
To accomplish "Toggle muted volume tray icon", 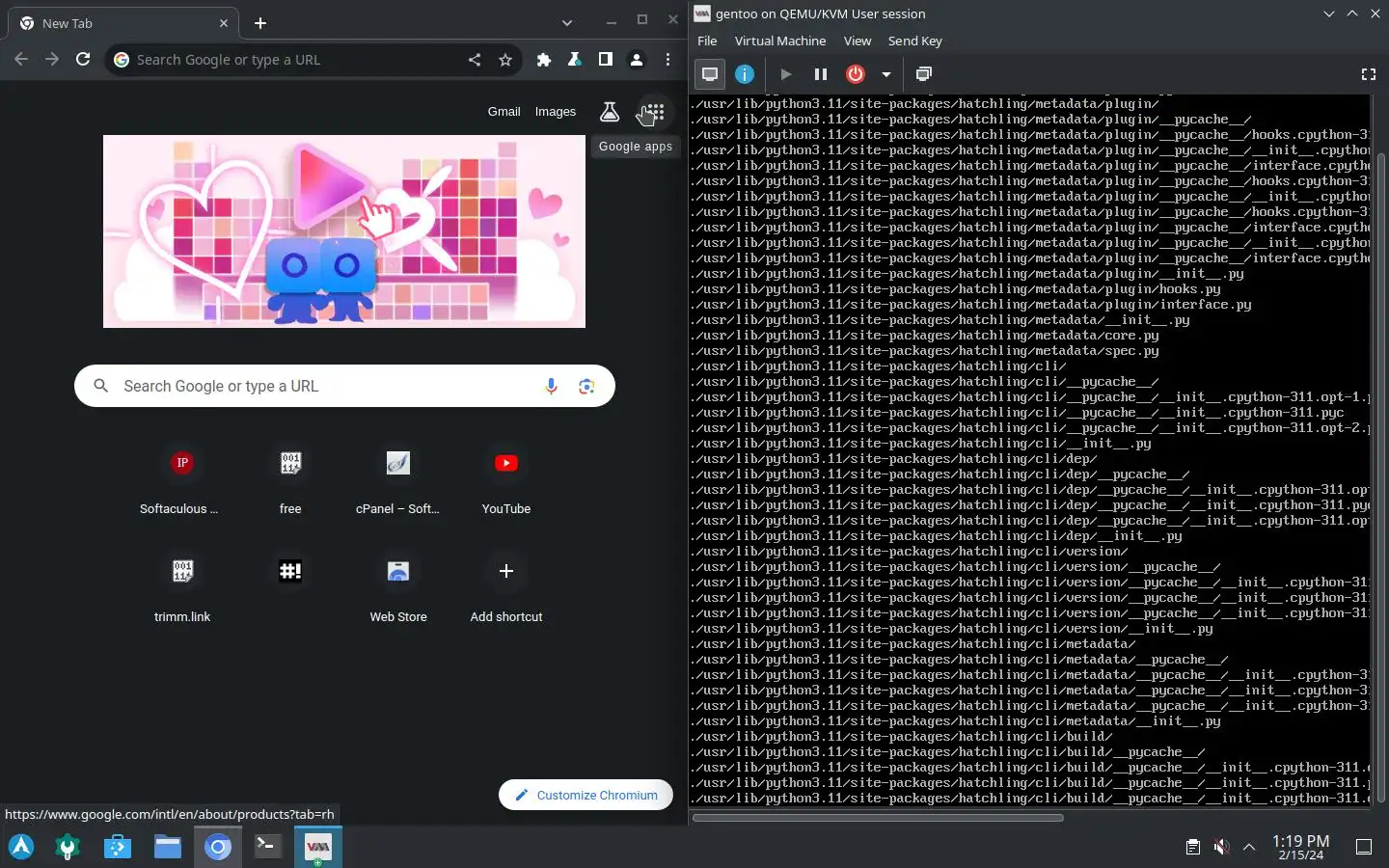I will click(x=1221, y=847).
